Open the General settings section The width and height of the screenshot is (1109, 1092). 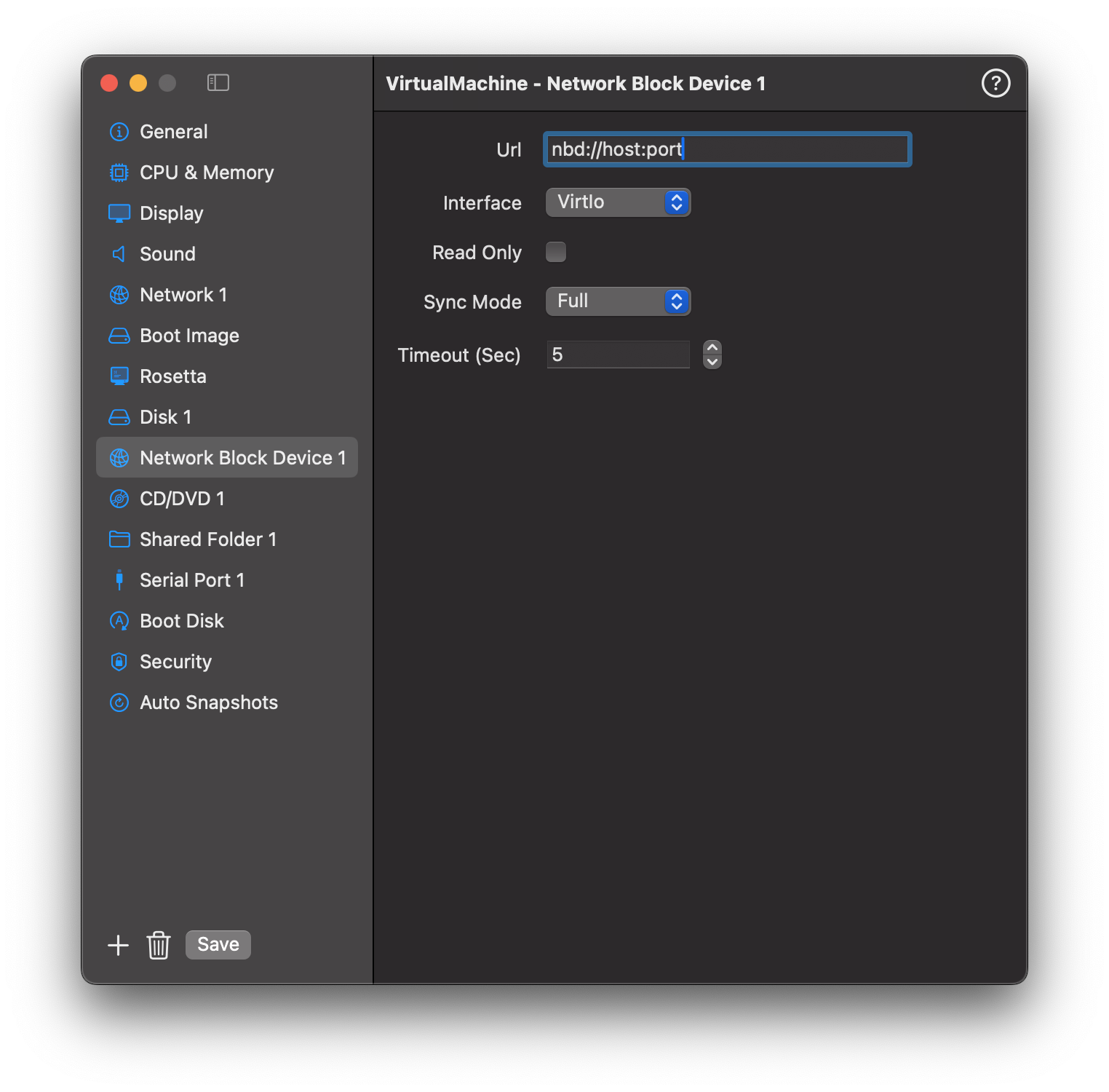tap(173, 132)
